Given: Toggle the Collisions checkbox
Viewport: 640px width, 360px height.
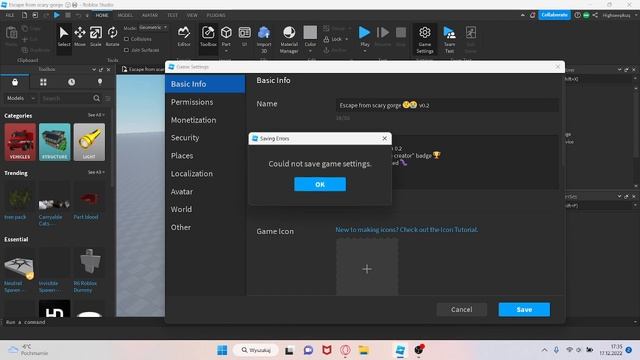Looking at the screenshot, I should 127,39.
